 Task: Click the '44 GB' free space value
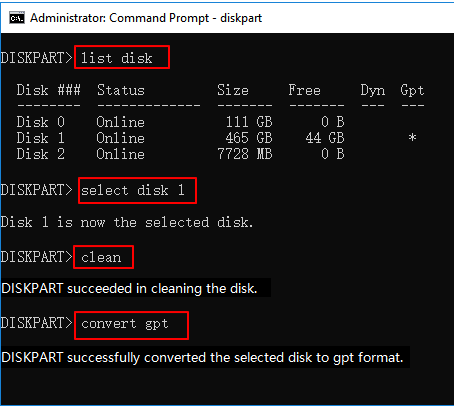coord(325,138)
